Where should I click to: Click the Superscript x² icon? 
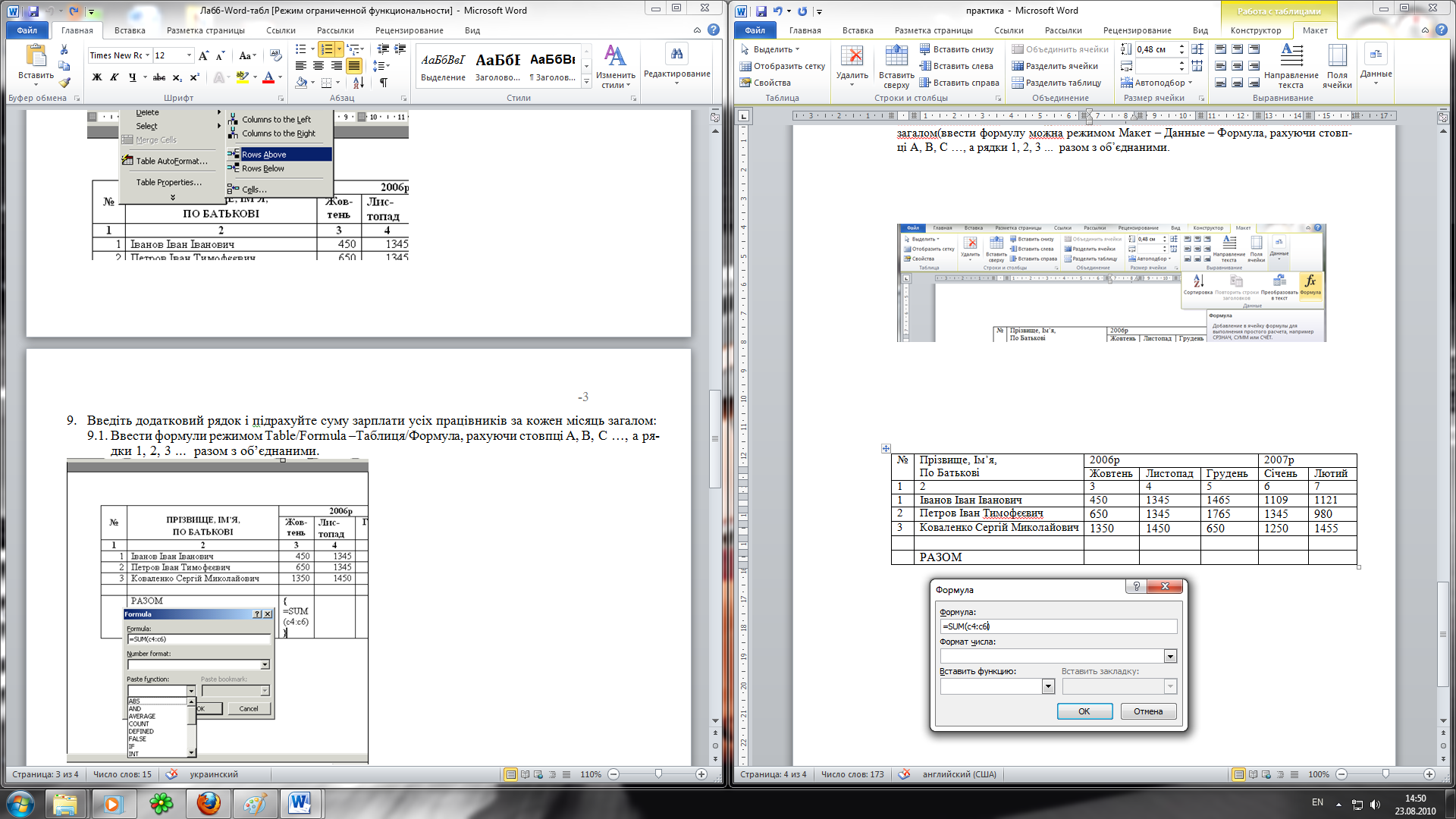click(x=195, y=77)
